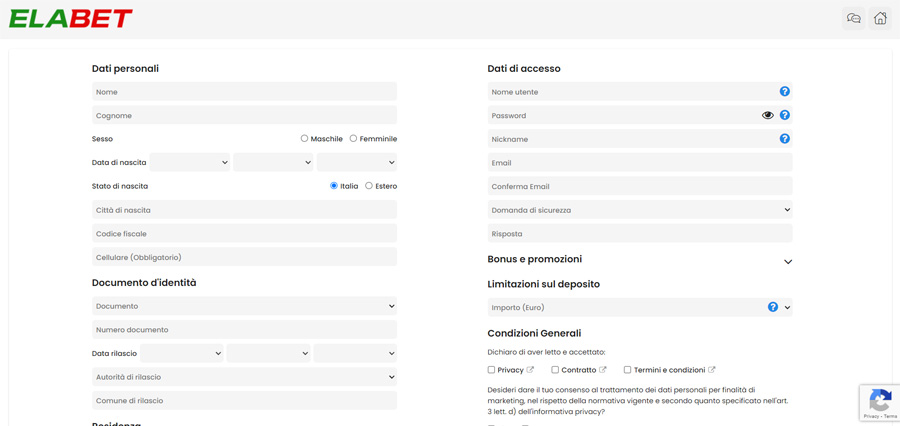Click the Dati personali heading
This screenshot has width=900, height=426.
(125, 69)
